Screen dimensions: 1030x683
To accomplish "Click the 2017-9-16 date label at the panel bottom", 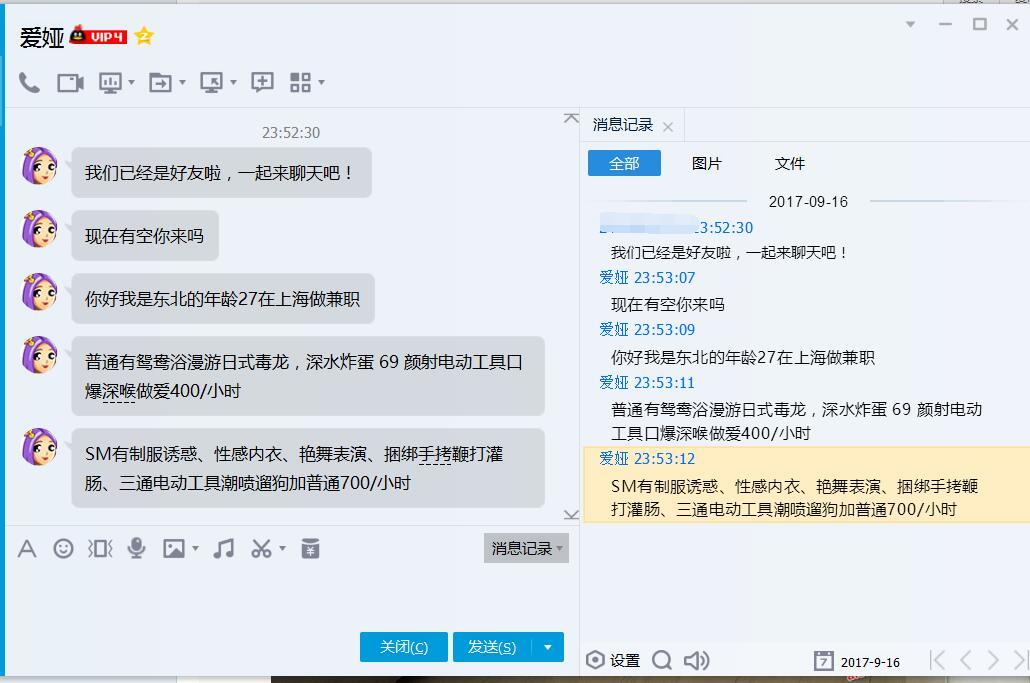I will click(x=870, y=662).
